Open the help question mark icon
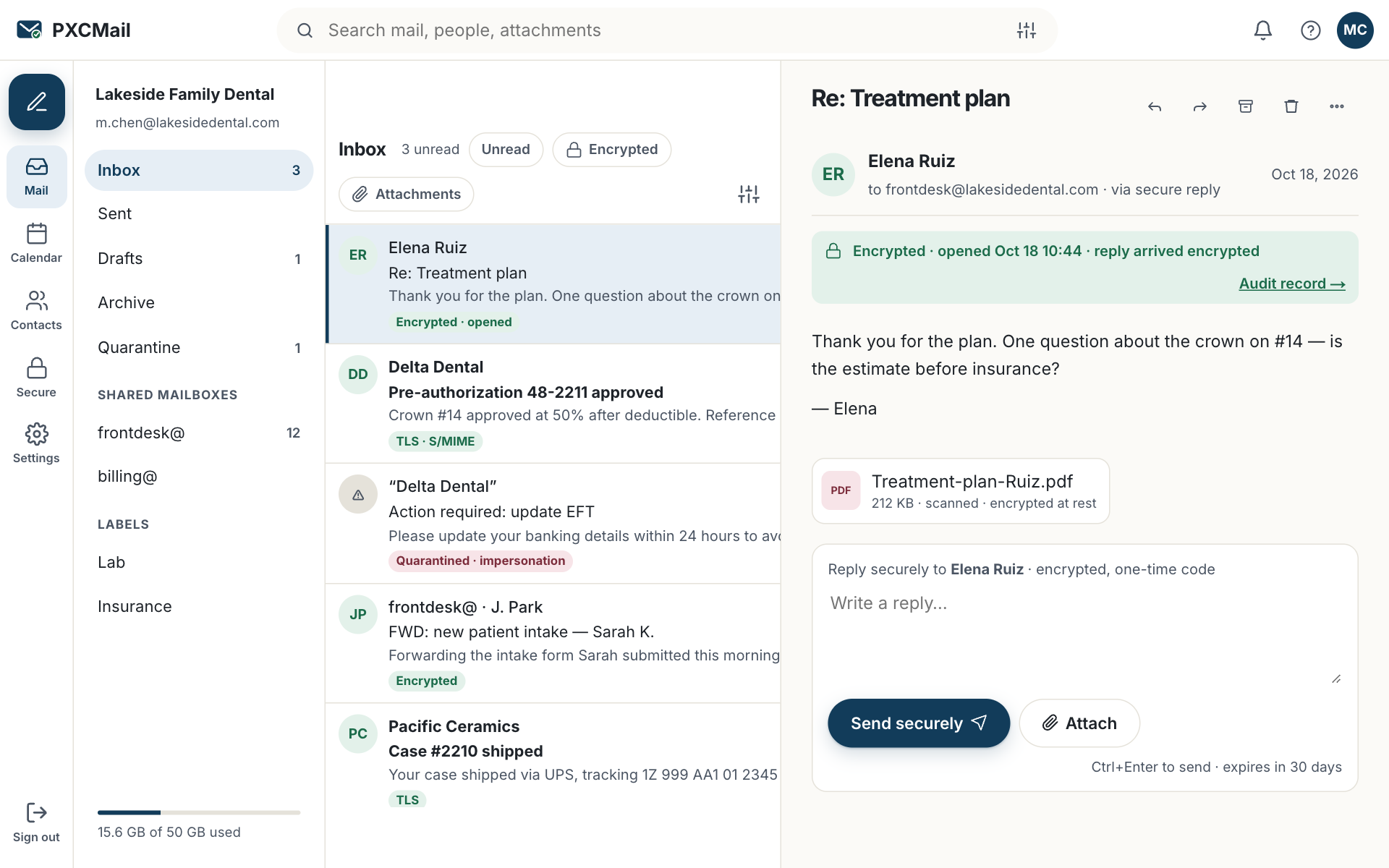Screen dimensions: 1389x868 tap(1310, 30)
